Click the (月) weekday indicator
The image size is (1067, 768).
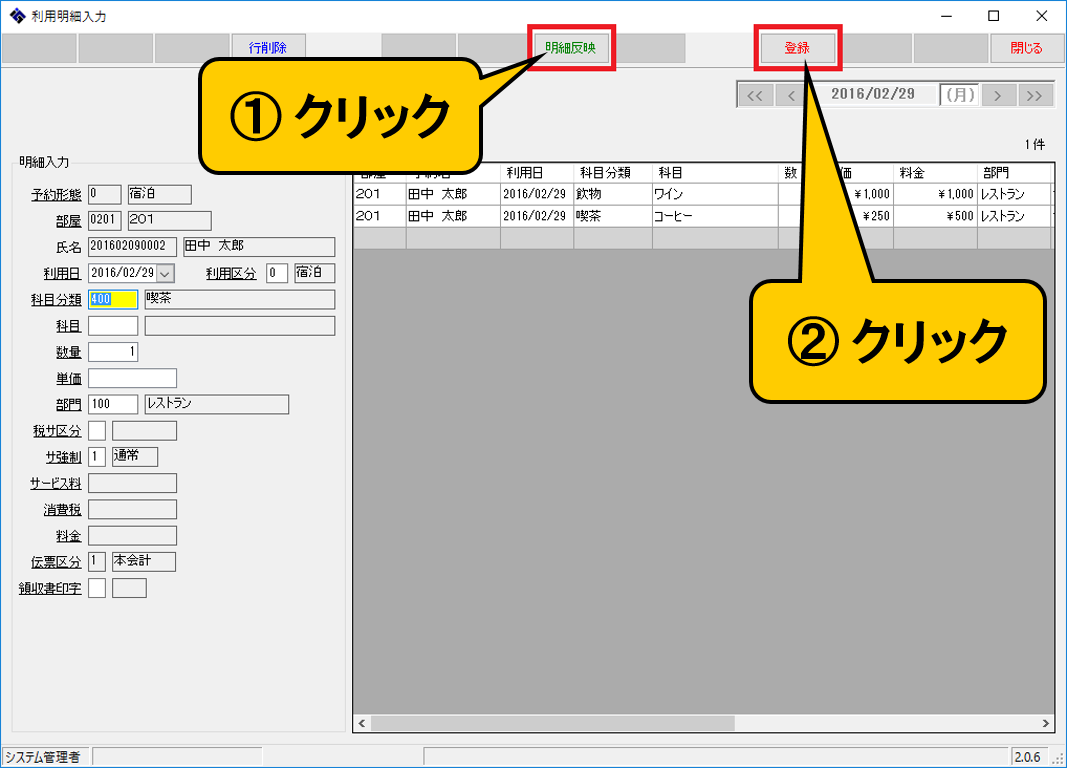point(959,95)
